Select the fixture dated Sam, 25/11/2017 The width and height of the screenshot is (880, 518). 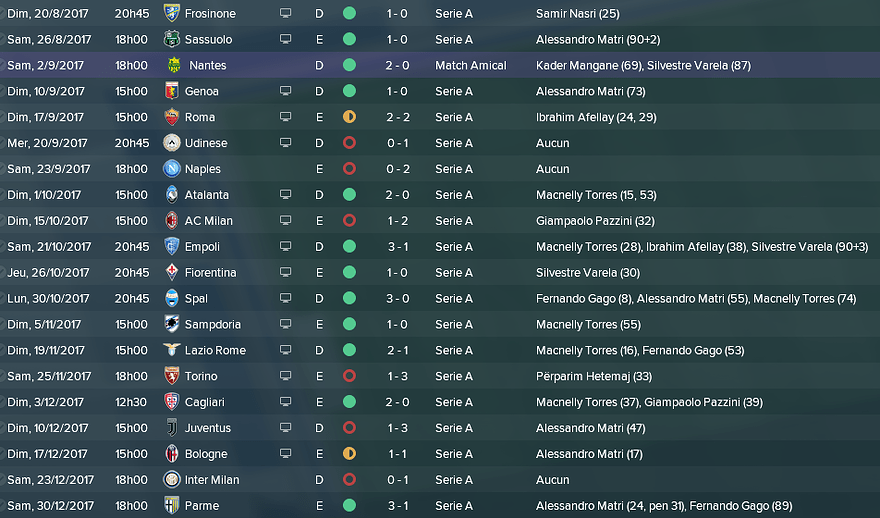click(x=50, y=376)
